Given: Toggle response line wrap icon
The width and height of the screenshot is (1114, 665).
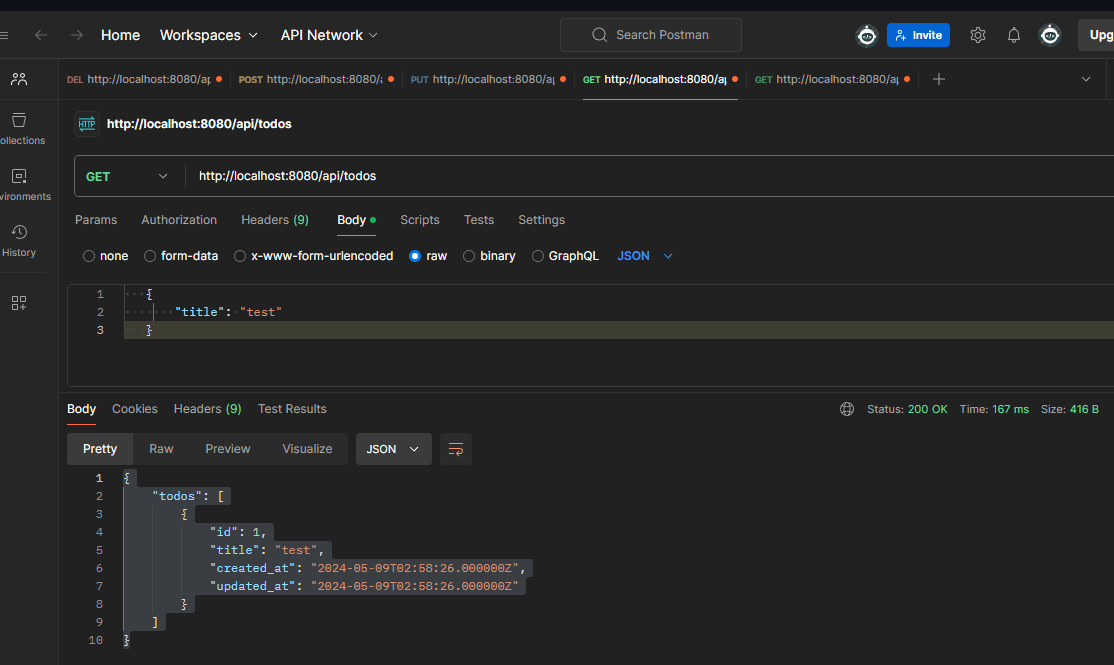Looking at the screenshot, I should click(455, 449).
